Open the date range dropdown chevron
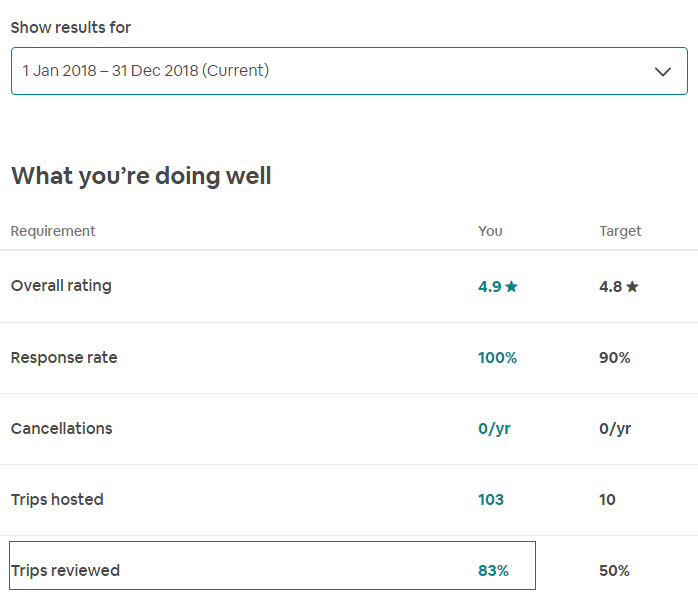The height and width of the screenshot is (600, 698). (662, 71)
